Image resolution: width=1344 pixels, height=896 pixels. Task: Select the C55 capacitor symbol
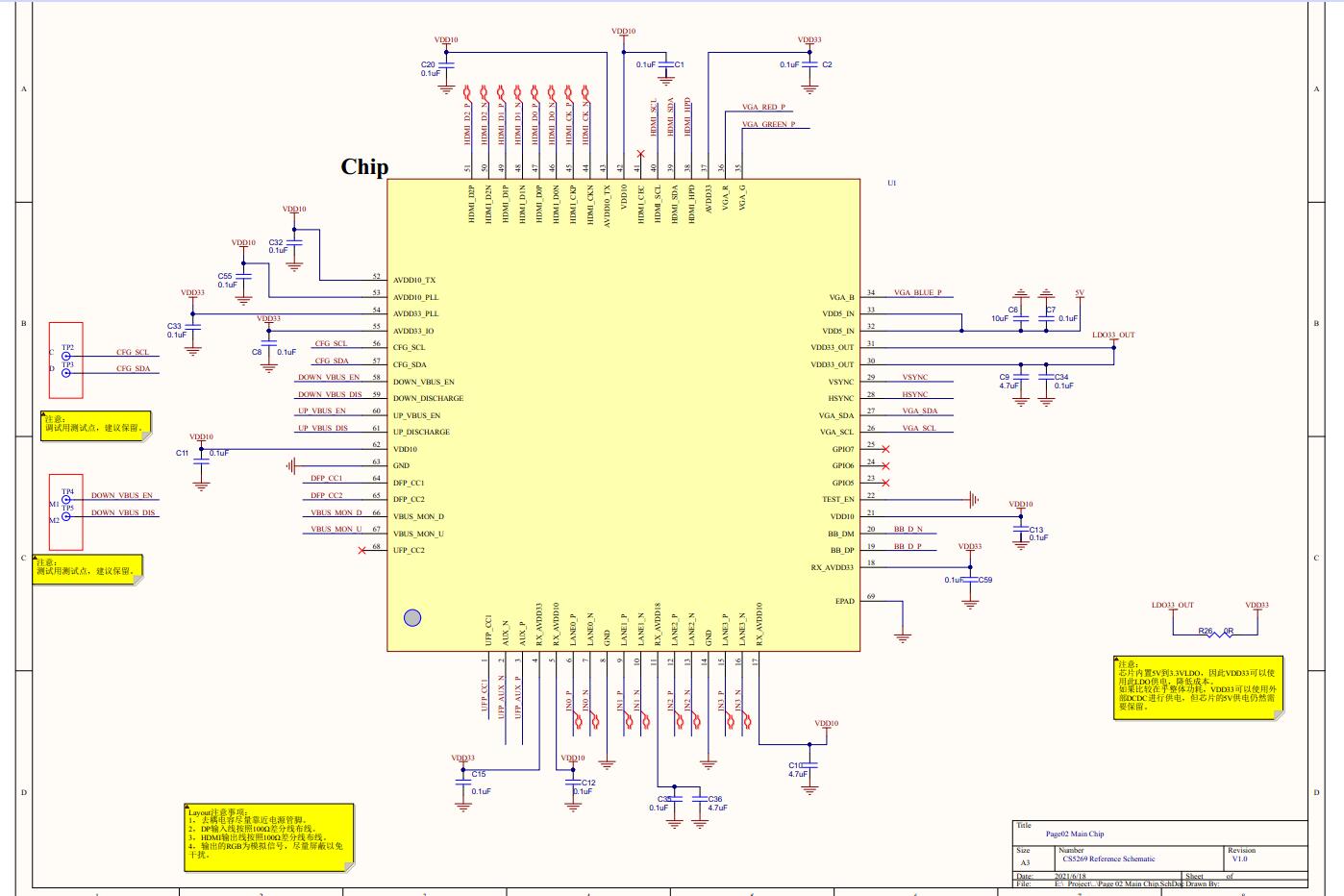(x=243, y=276)
